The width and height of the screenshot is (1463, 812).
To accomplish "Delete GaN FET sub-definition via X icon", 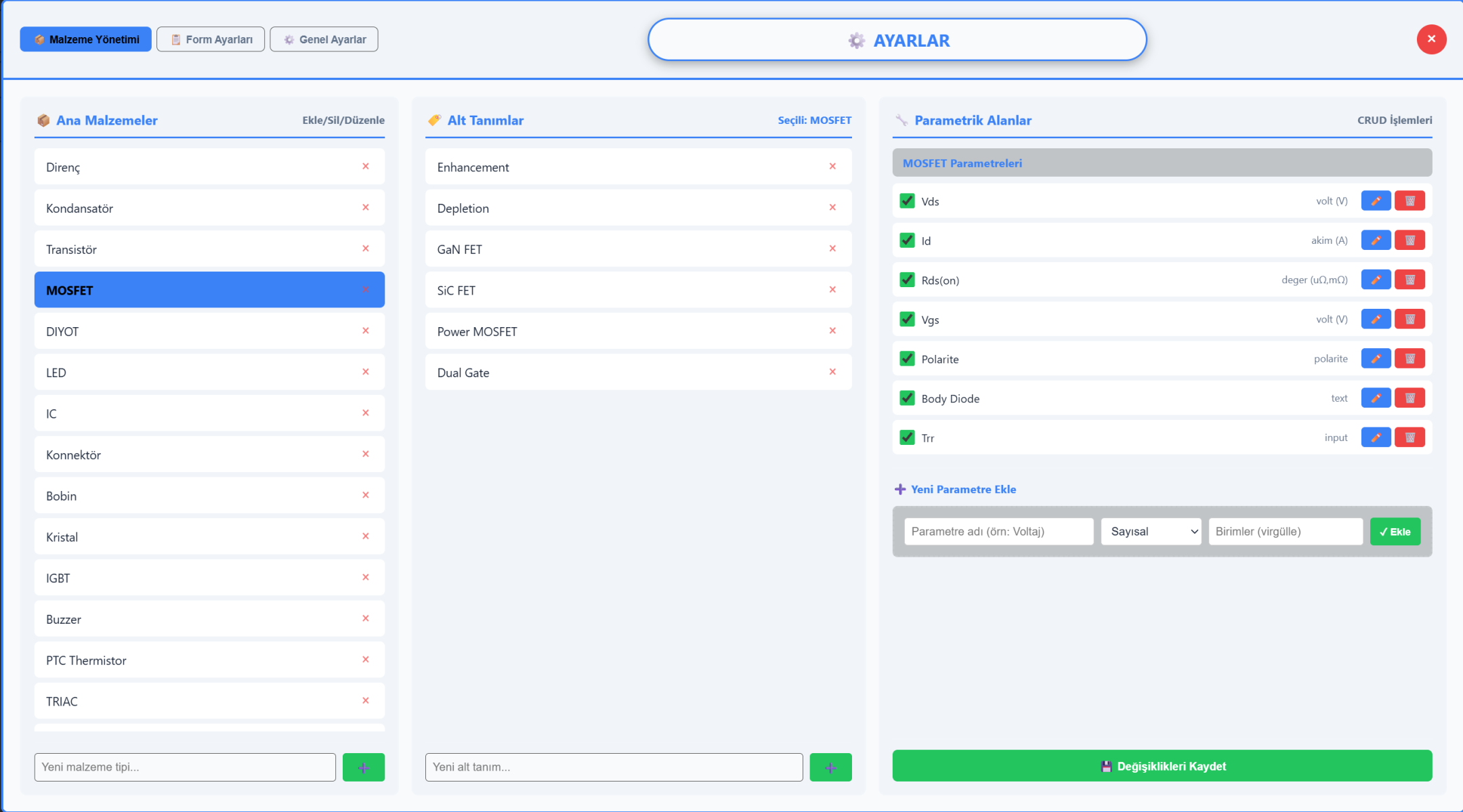I will click(x=832, y=249).
